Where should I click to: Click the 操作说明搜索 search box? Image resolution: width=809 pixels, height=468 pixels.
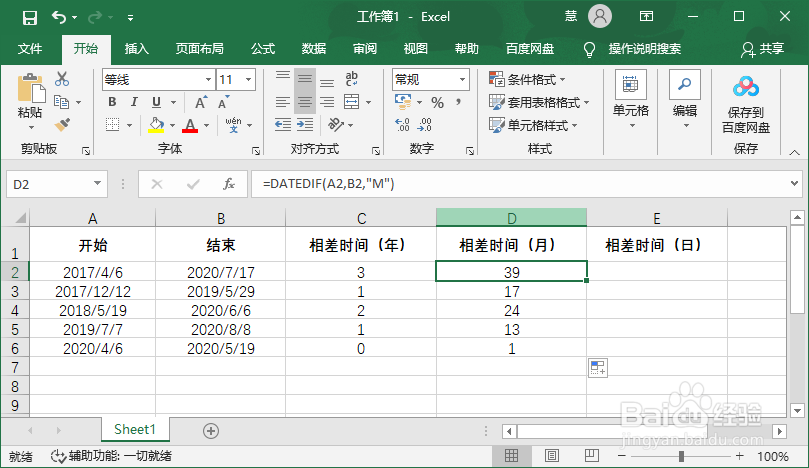coord(644,49)
